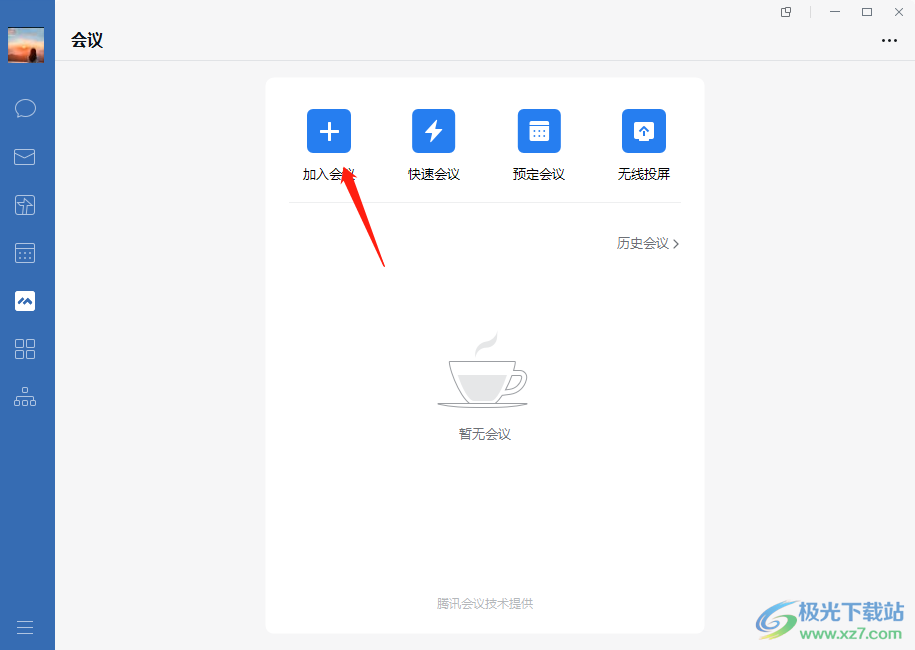Click the profile avatar picture

pyautogui.click(x=25, y=45)
